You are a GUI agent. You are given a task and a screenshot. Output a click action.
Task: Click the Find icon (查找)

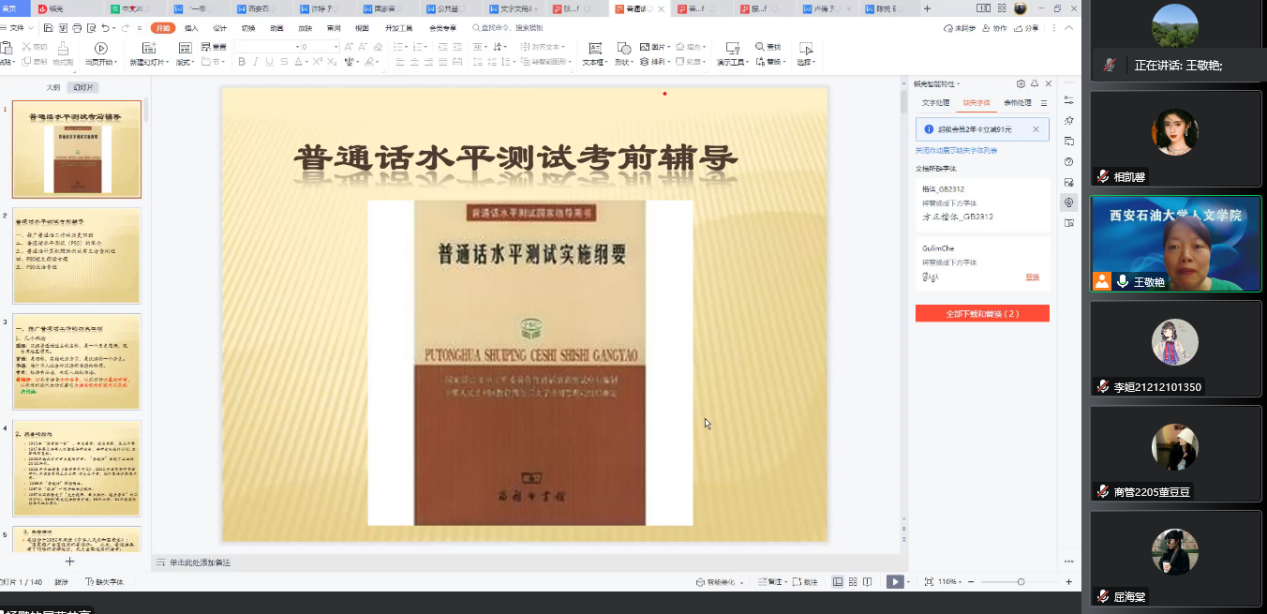click(x=767, y=45)
